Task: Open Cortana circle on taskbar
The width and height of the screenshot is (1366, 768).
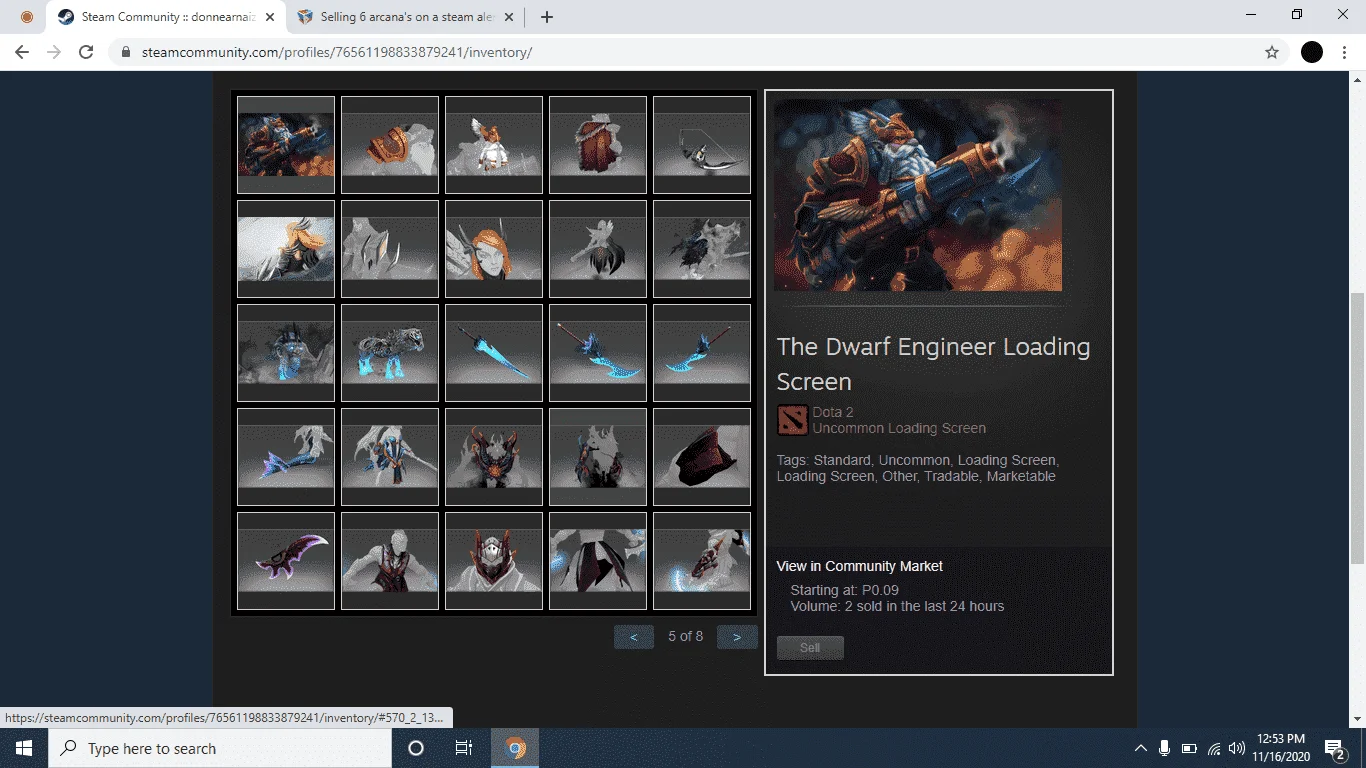Action: coord(416,748)
